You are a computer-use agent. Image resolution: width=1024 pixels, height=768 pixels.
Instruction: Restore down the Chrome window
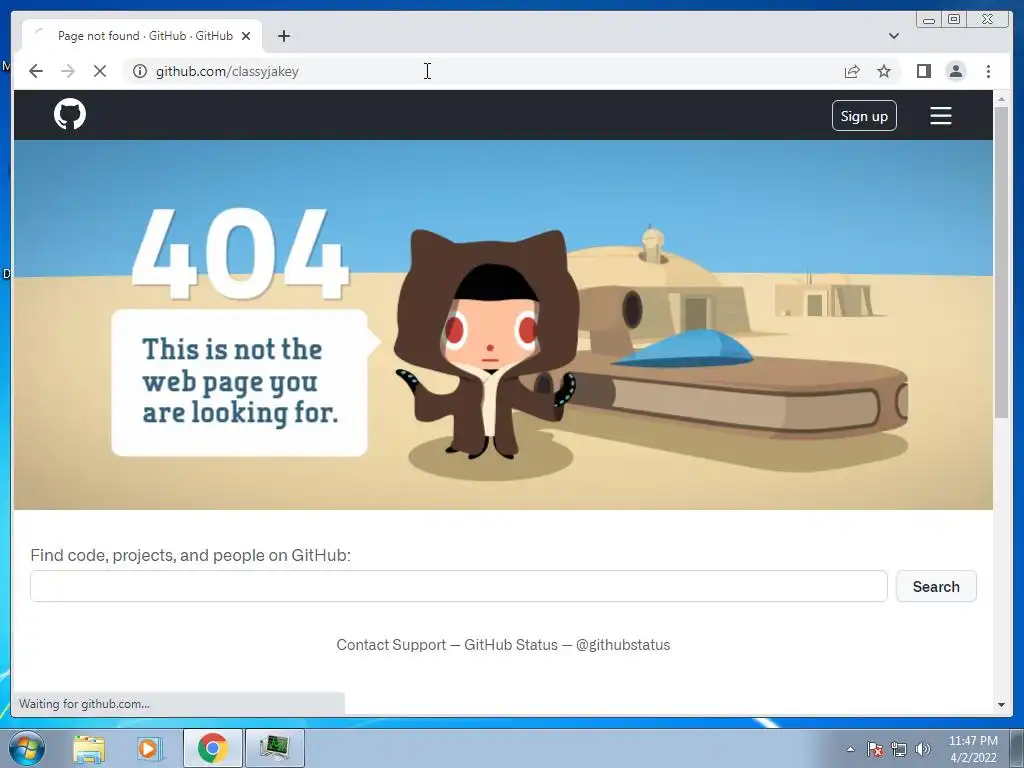(954, 20)
